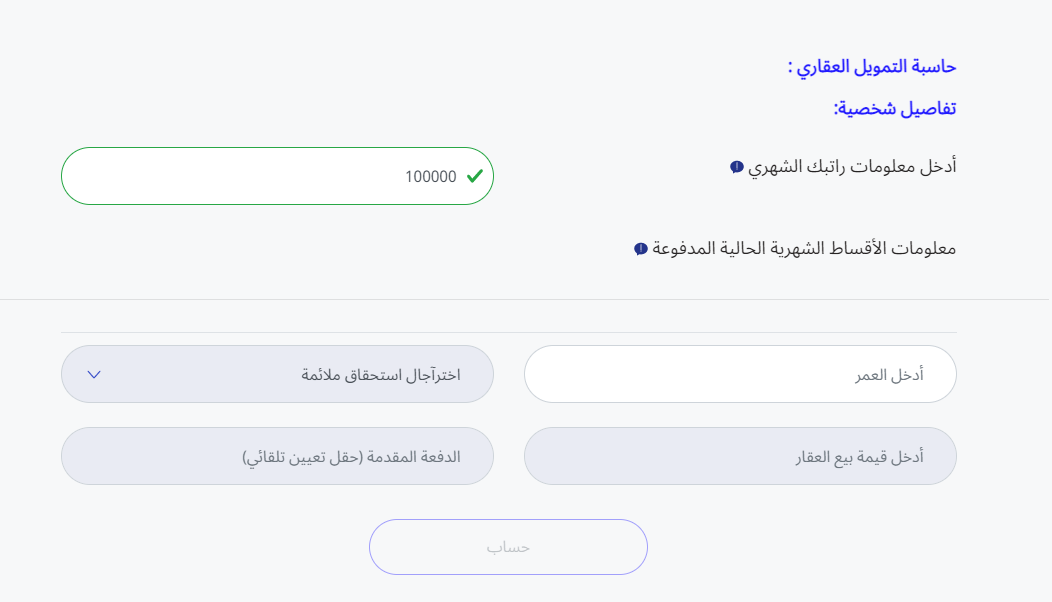1052x602 pixels.
Task: Click the أدخل العمر placeholder text
Action: click(x=889, y=375)
